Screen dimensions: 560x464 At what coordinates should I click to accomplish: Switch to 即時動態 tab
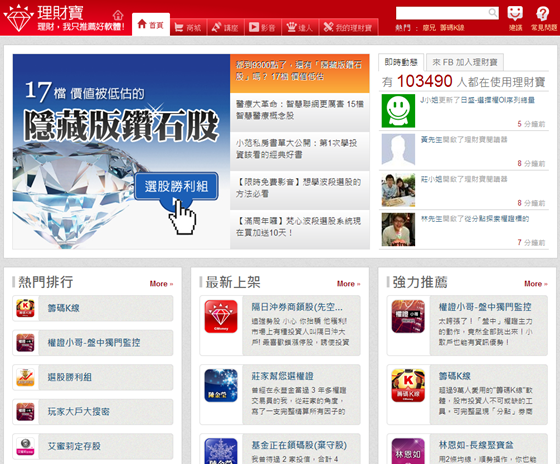tap(401, 62)
